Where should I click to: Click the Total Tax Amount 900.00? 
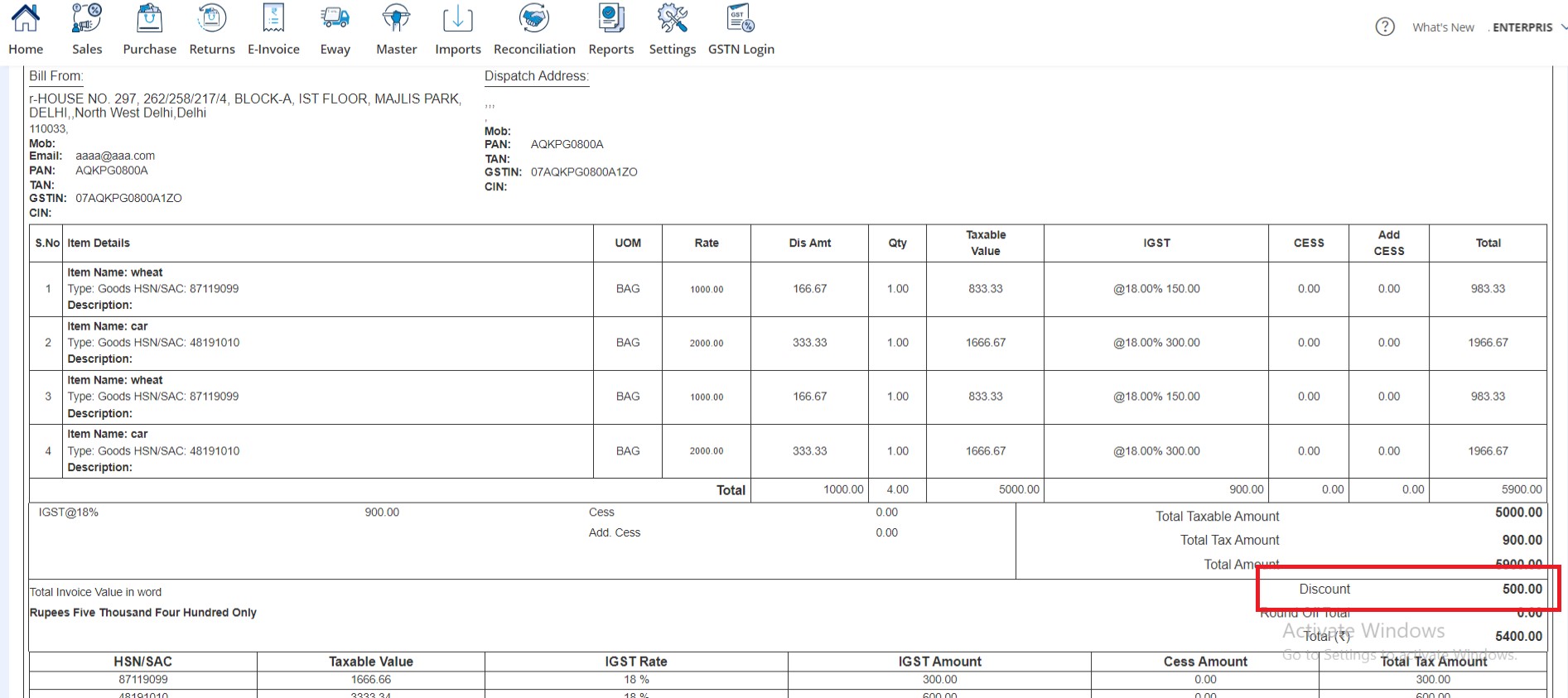tap(1522, 540)
